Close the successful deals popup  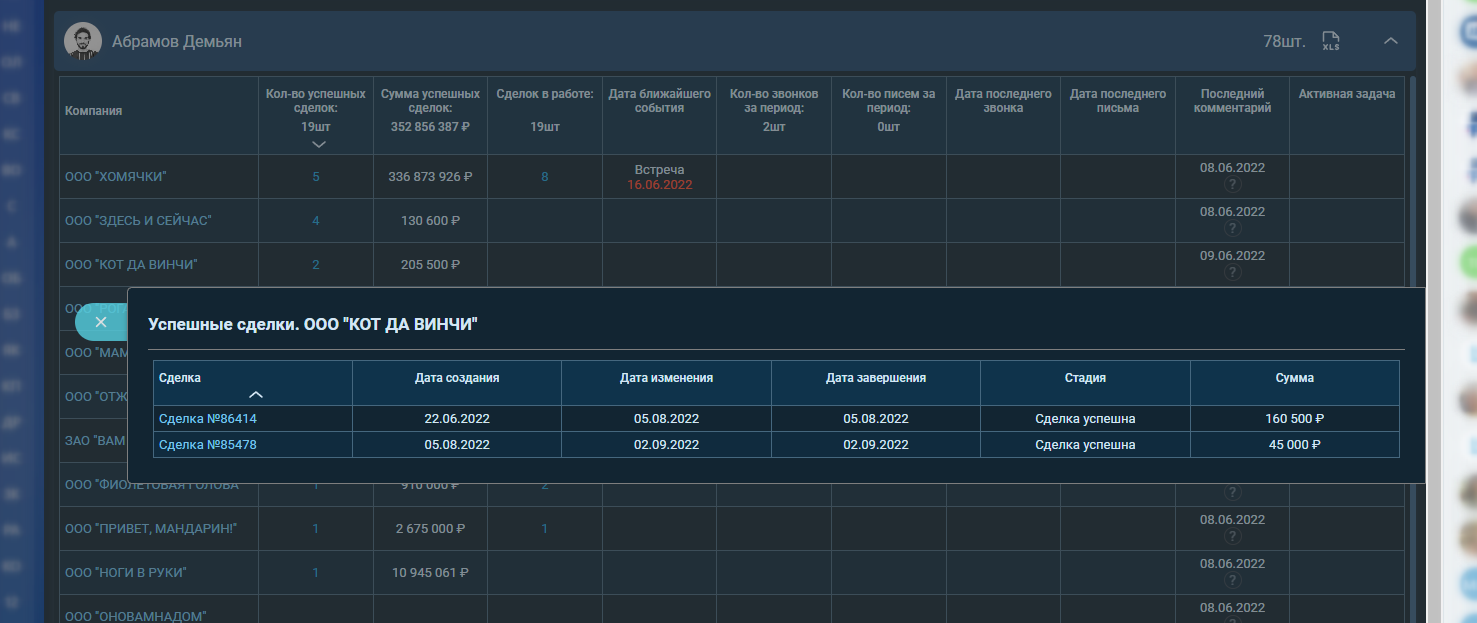pos(100,322)
